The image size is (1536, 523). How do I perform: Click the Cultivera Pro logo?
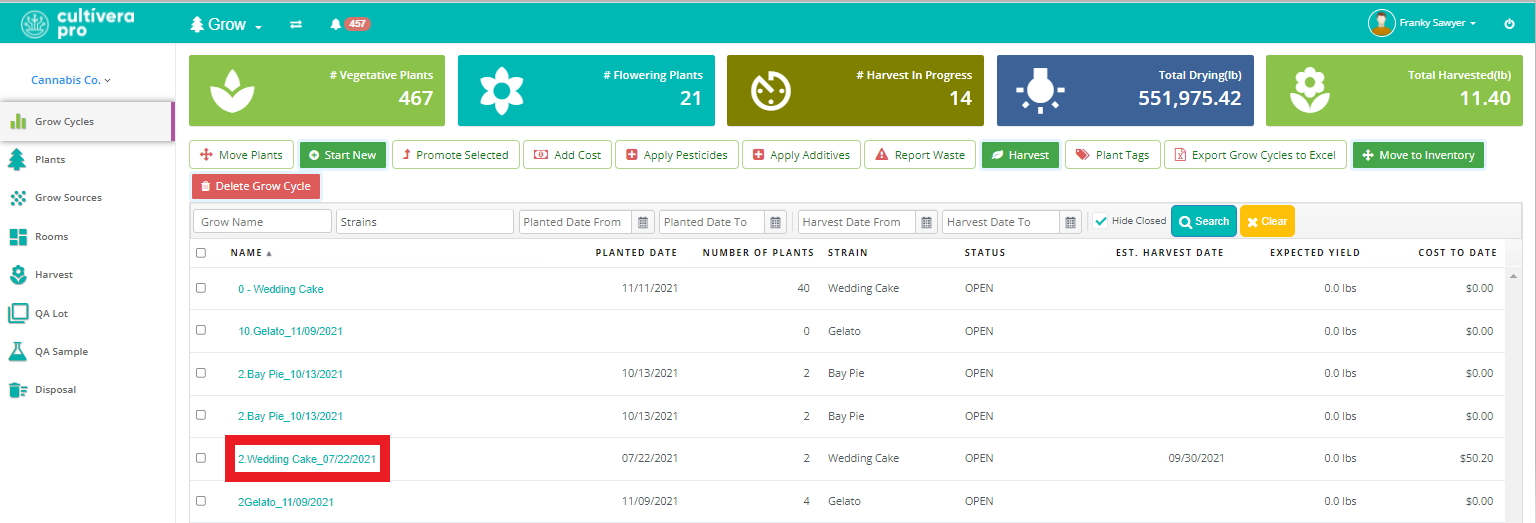77,23
